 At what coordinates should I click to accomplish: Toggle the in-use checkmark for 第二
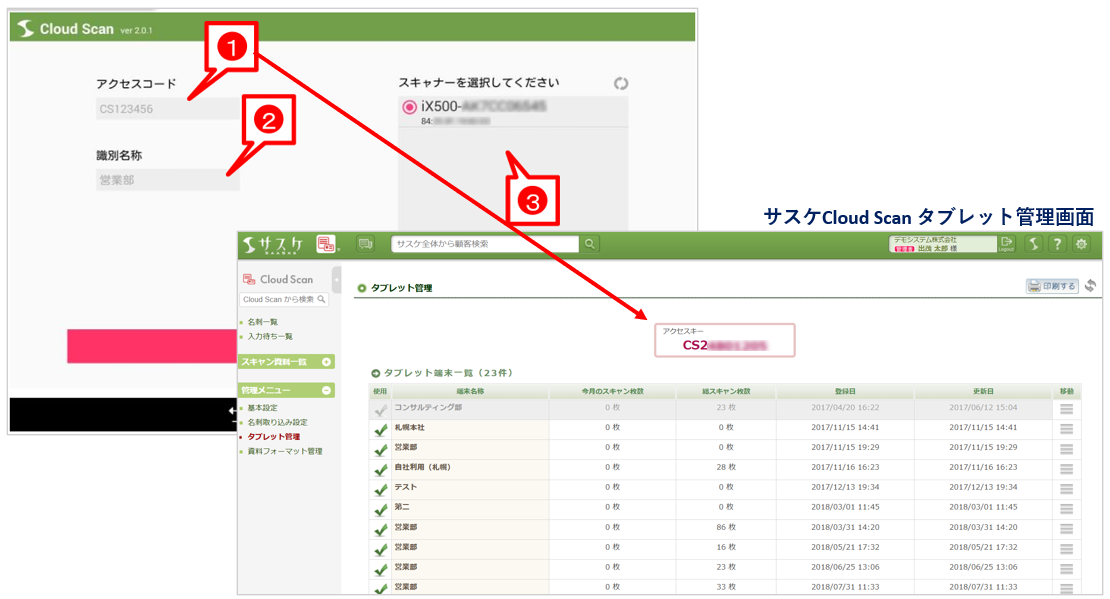tap(380, 508)
